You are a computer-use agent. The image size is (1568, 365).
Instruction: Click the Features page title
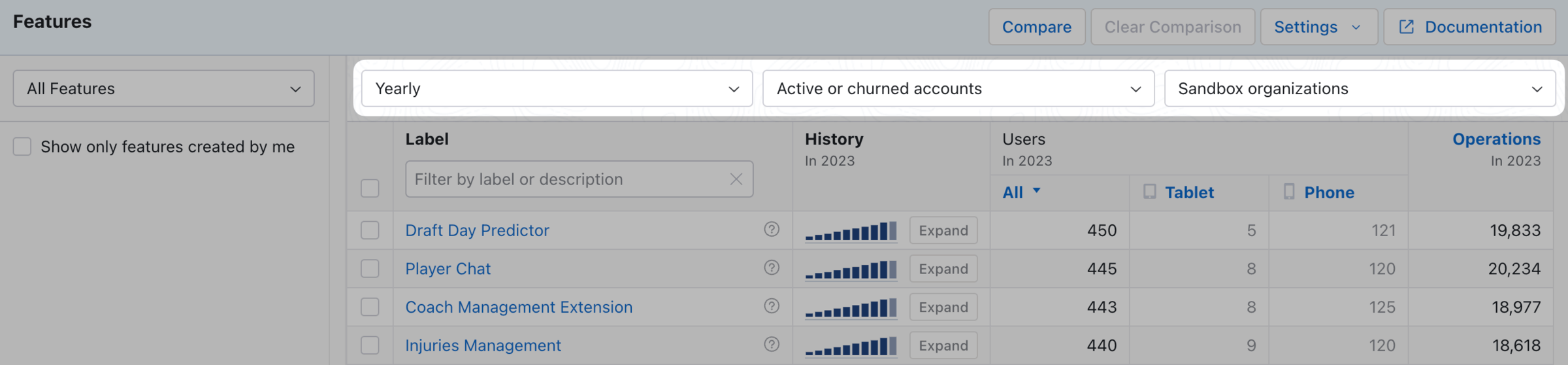click(52, 22)
